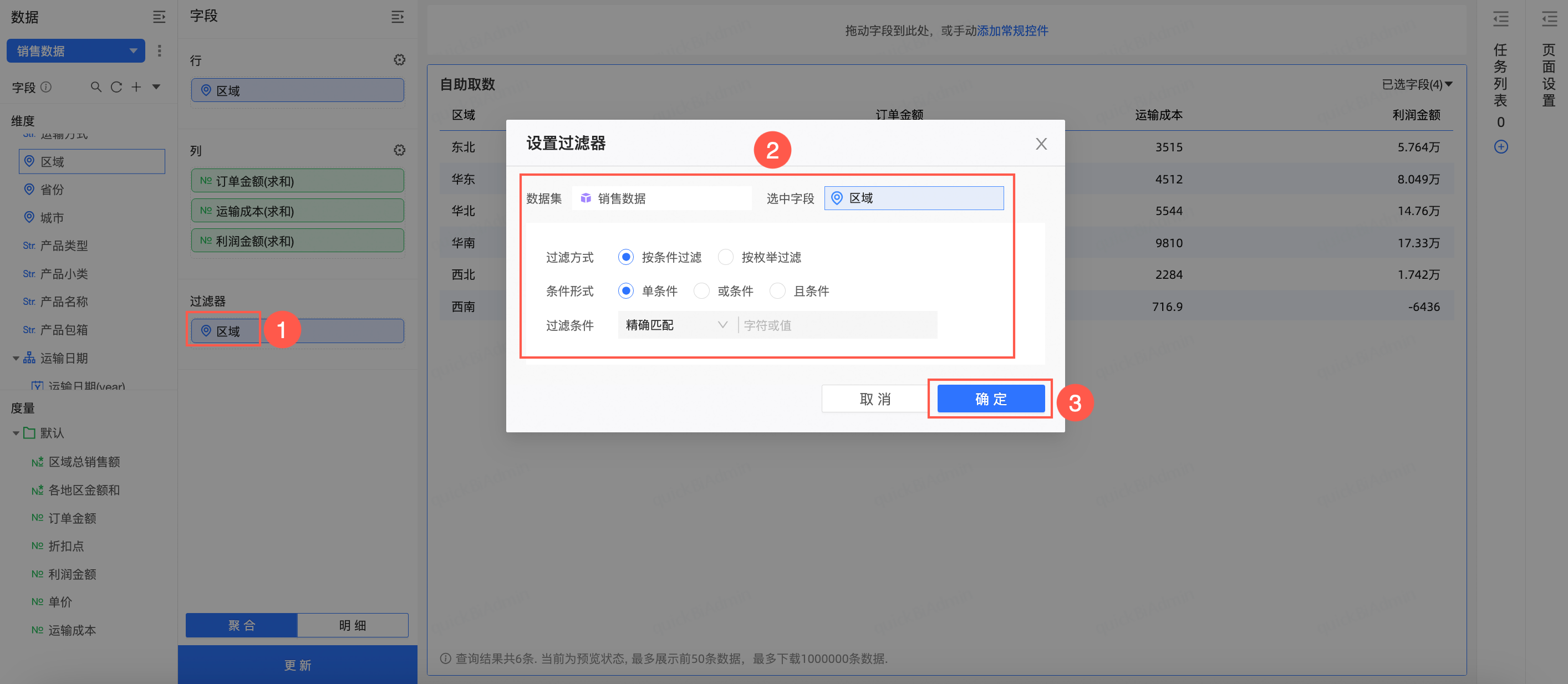
Task: Open the settings gear for 列
Action: point(399,150)
